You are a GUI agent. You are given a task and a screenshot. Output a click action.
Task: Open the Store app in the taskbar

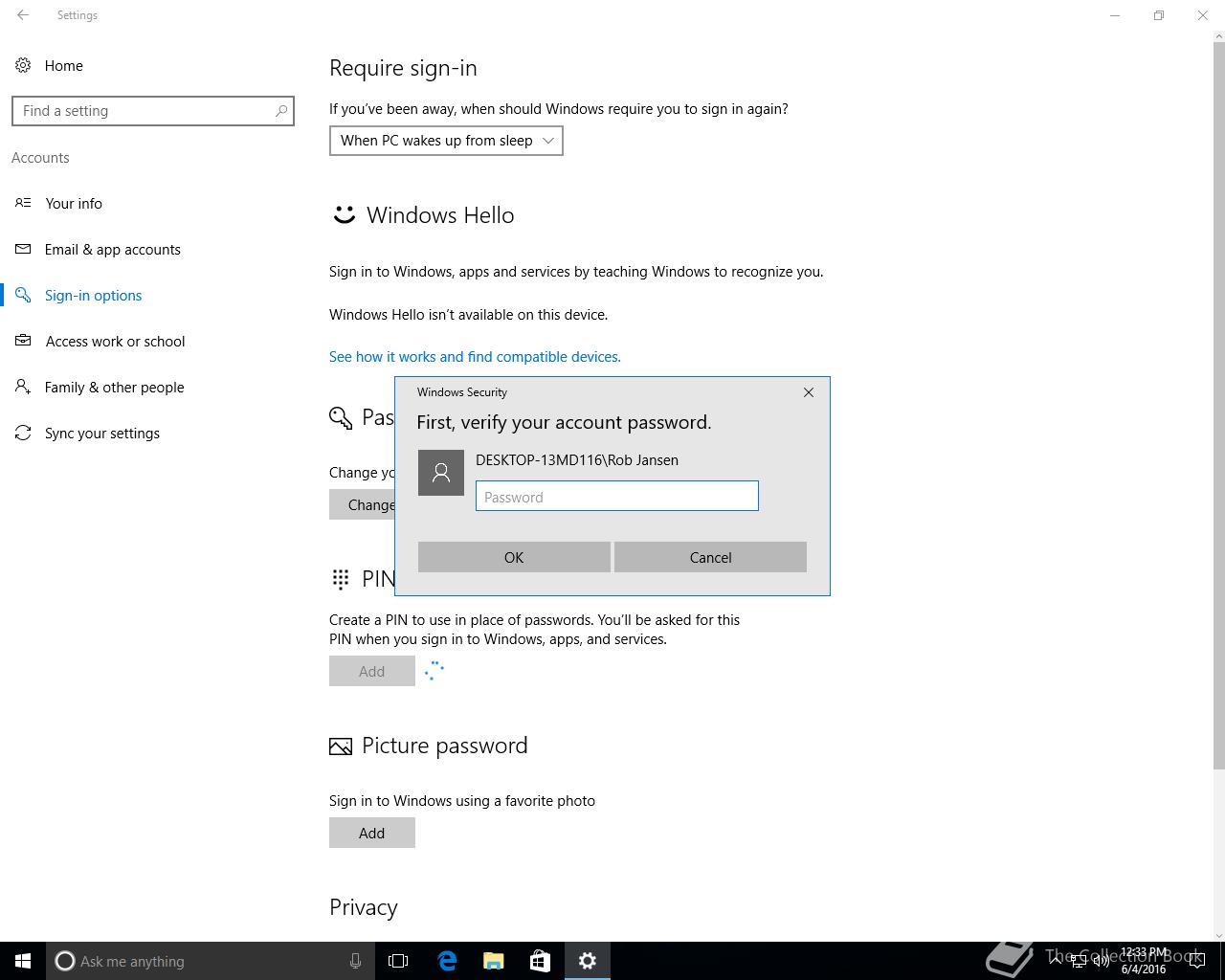point(540,961)
